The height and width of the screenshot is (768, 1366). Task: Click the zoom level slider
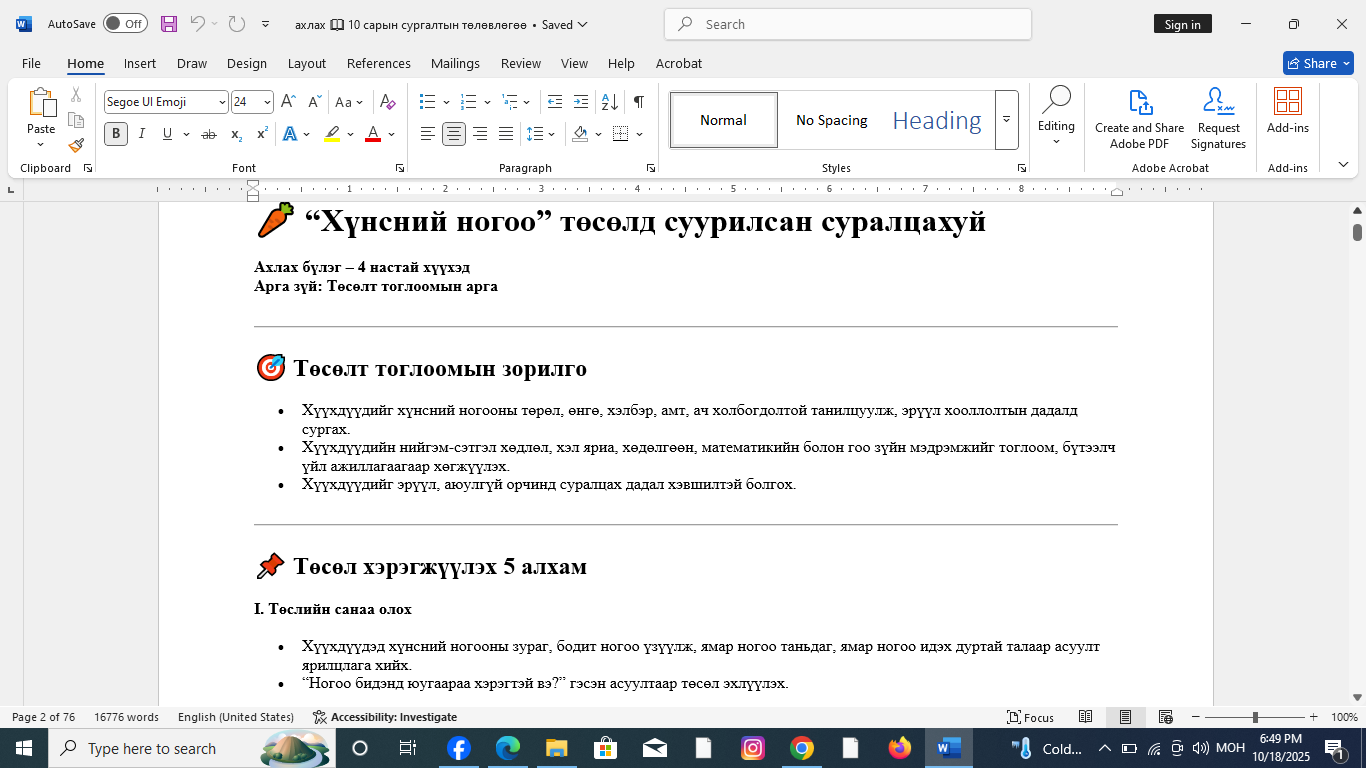click(1255, 717)
